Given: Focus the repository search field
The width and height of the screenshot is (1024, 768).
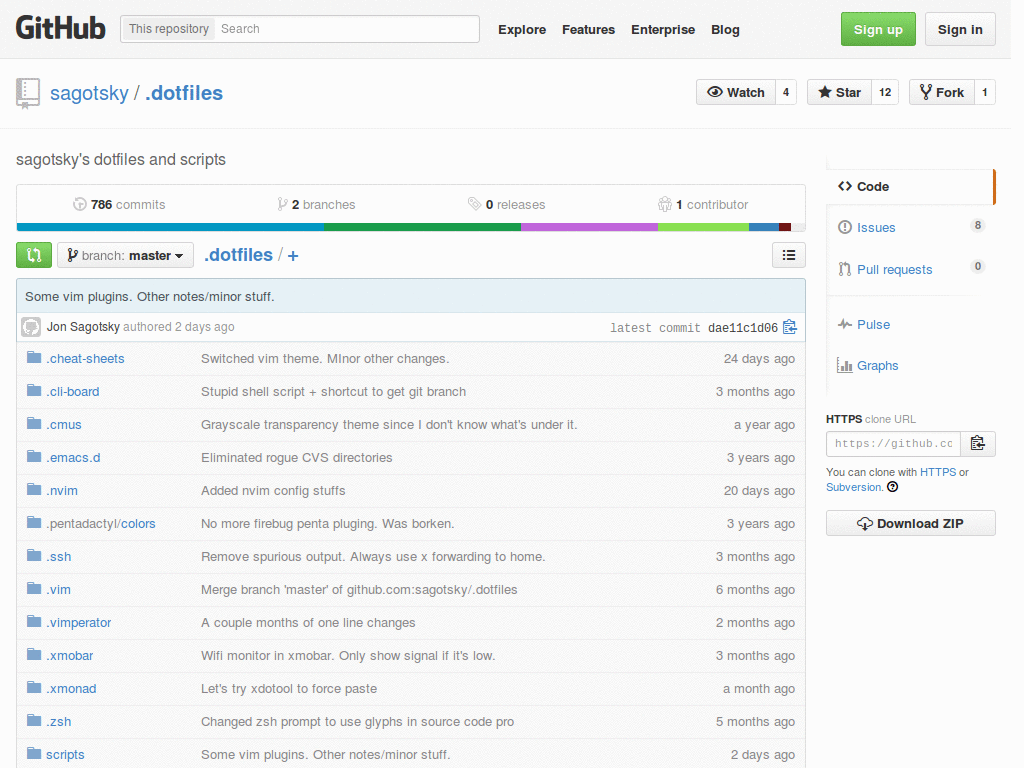Looking at the screenshot, I should (347, 29).
